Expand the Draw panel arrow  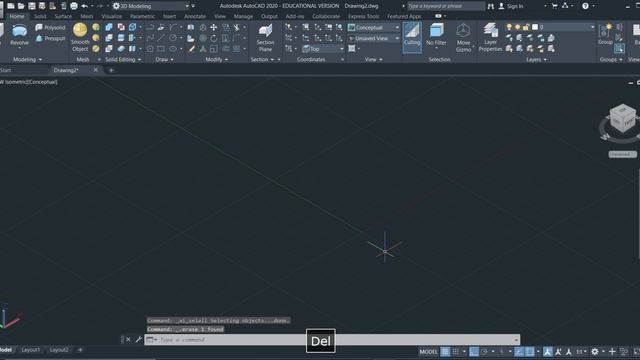[x=172, y=60]
